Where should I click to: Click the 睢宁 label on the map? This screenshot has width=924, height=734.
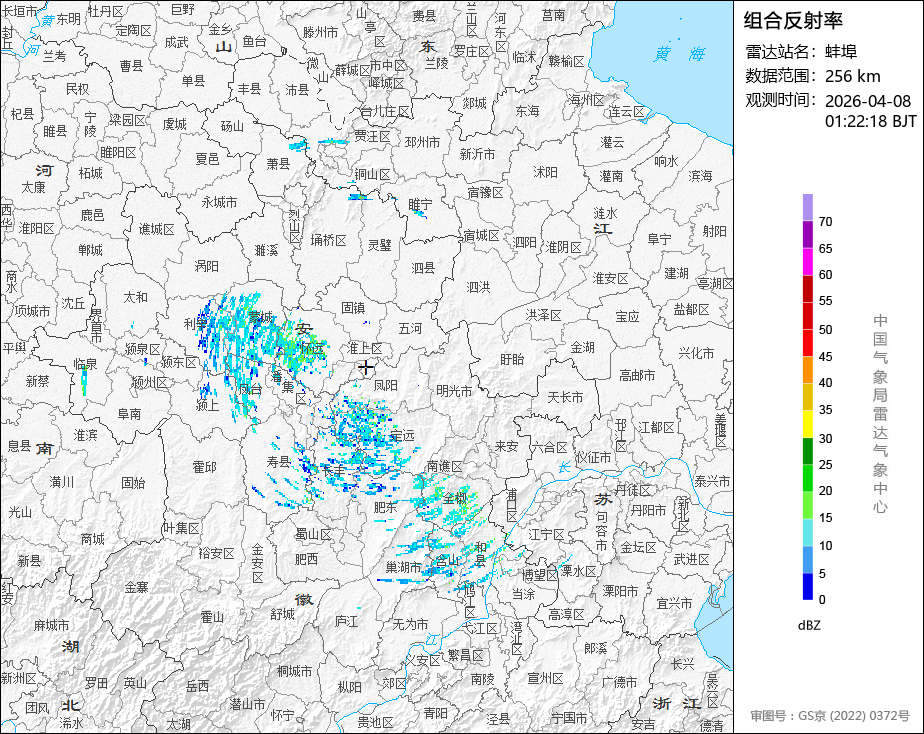(x=421, y=205)
